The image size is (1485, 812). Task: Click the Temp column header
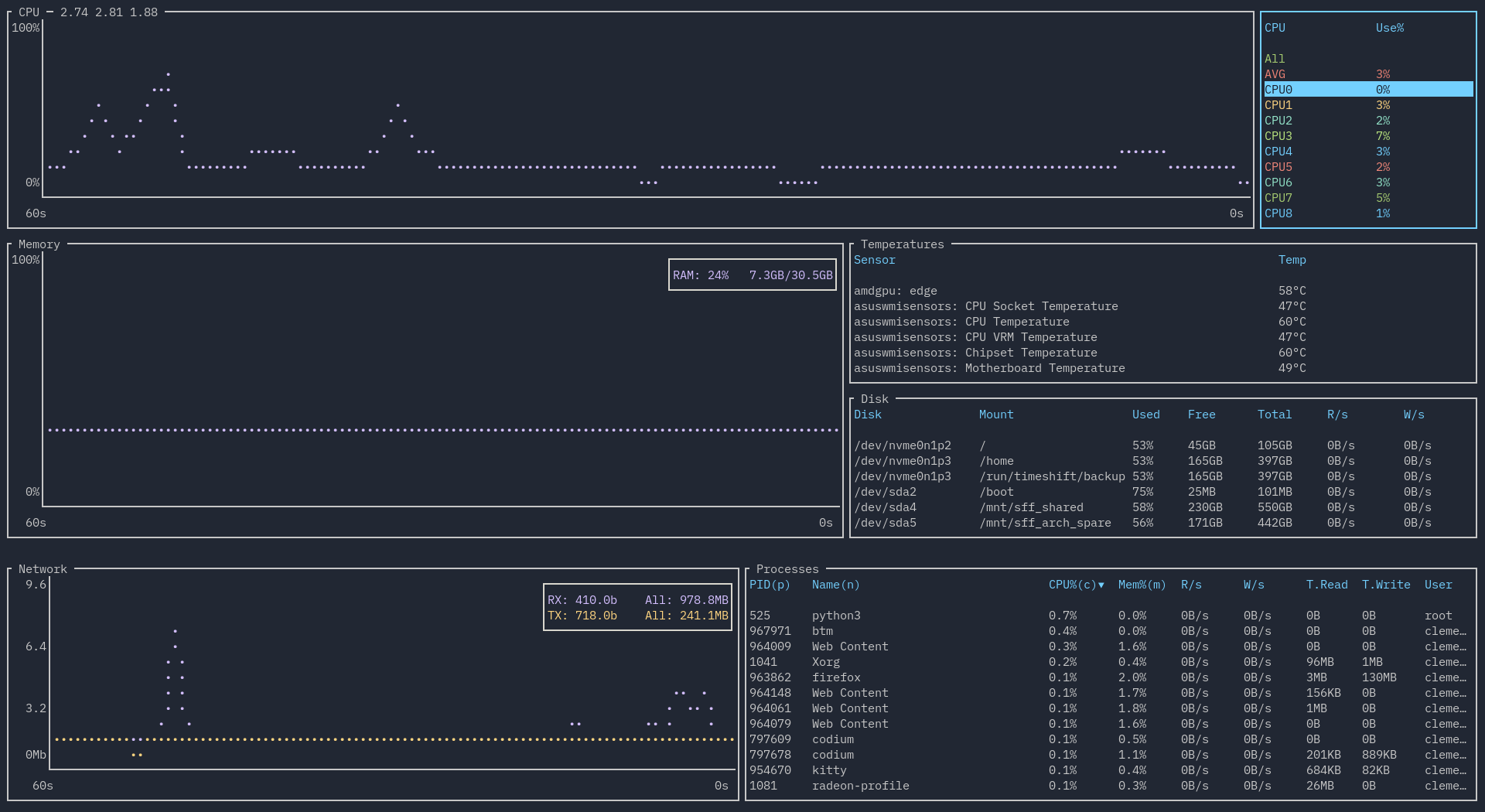pos(1292,260)
